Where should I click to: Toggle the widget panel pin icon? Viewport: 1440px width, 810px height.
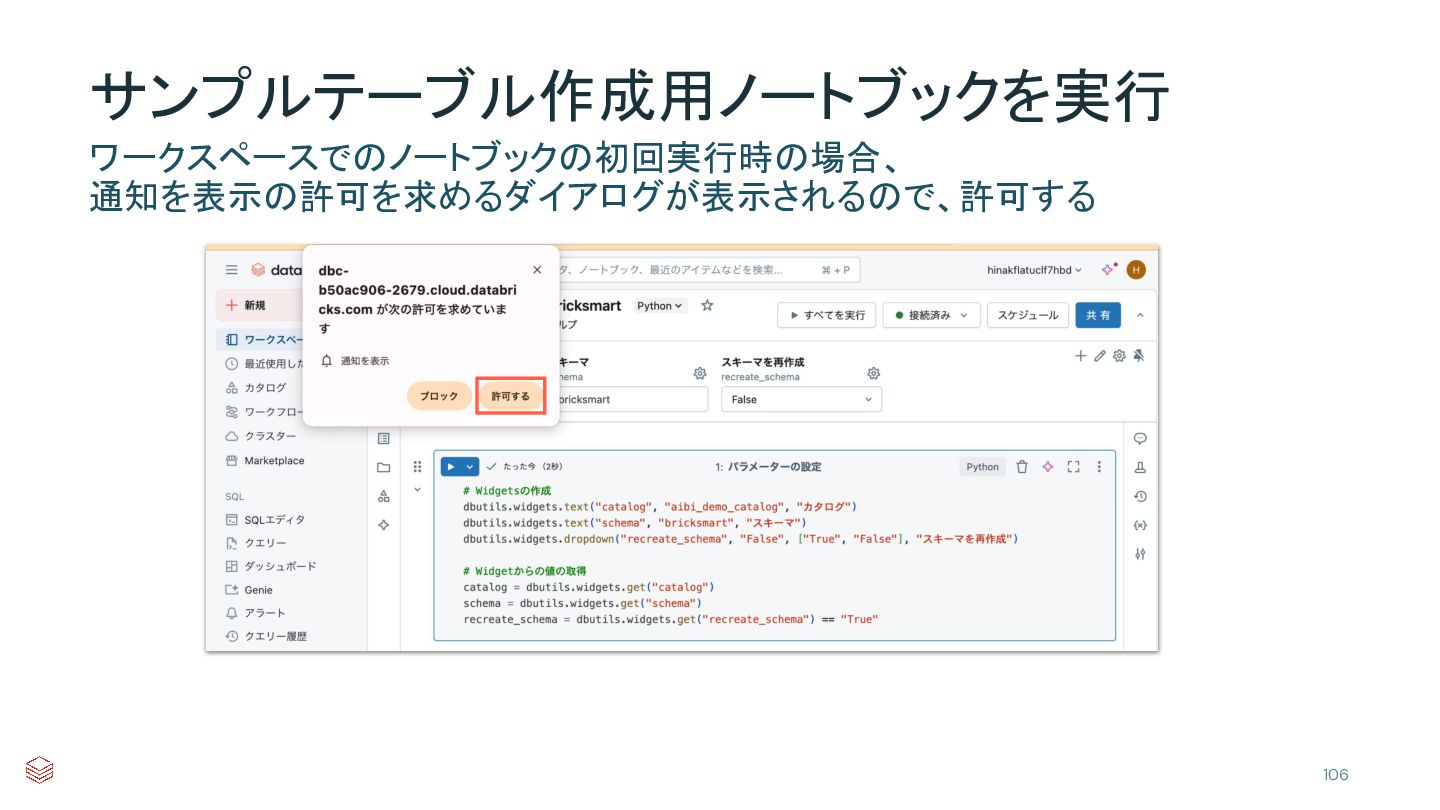click(1139, 356)
